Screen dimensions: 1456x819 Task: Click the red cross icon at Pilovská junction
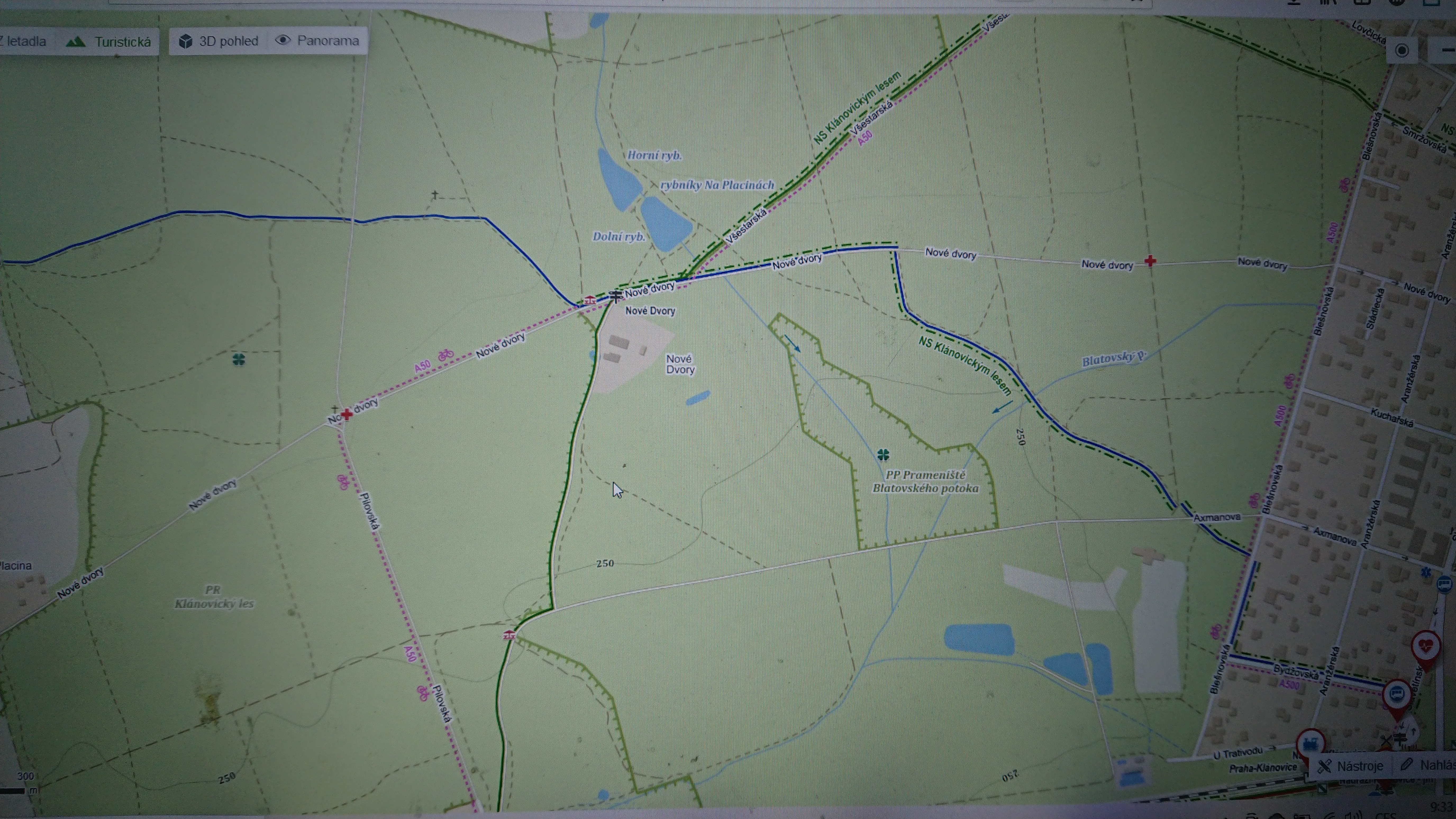(x=347, y=415)
